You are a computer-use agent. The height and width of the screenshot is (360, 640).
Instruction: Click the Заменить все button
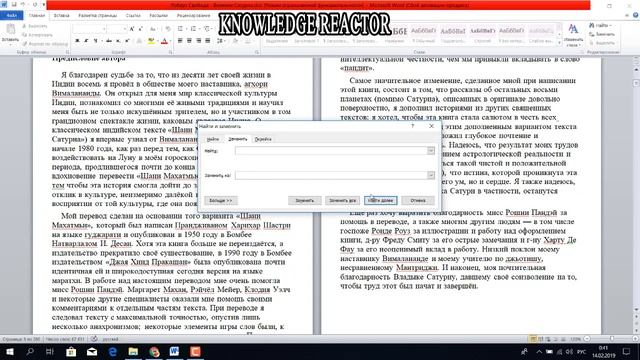(x=342, y=200)
